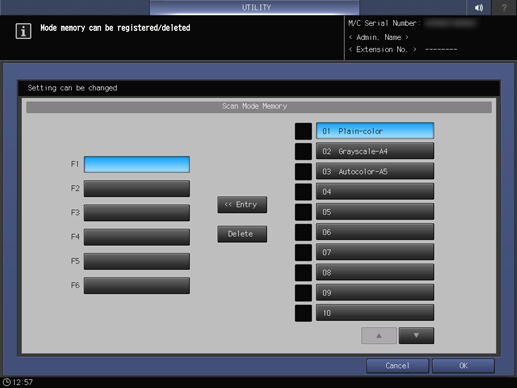Click the black indicator box beside slot 04

(x=303, y=192)
